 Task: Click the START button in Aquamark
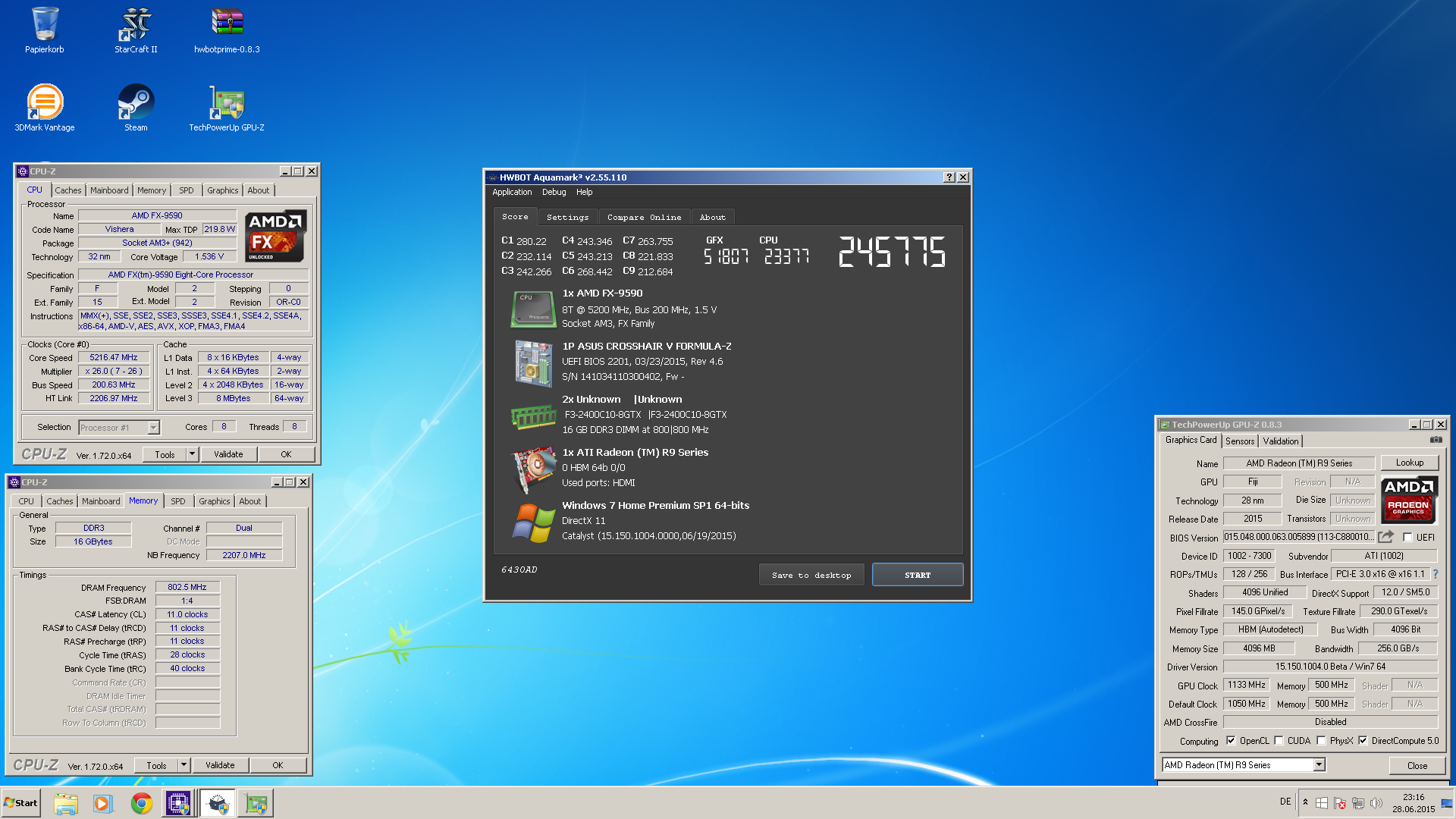(918, 575)
